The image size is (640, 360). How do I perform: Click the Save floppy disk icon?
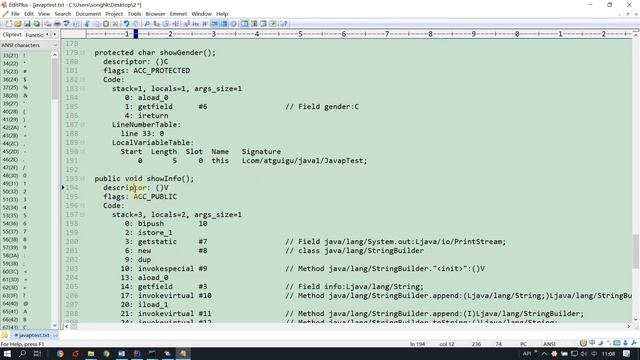click(x=27, y=24)
